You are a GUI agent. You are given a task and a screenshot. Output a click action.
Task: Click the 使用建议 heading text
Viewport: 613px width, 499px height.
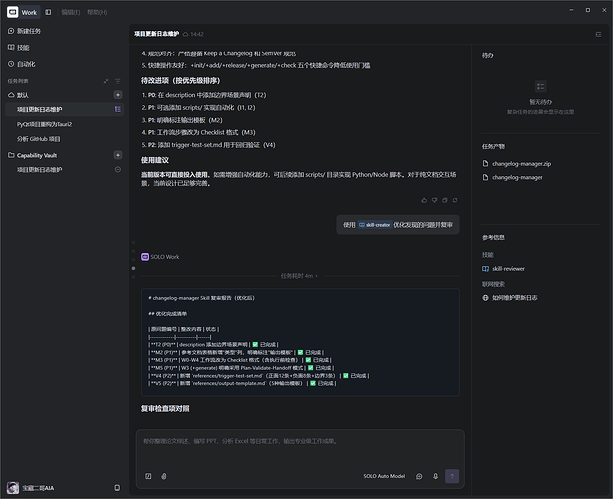pos(155,160)
